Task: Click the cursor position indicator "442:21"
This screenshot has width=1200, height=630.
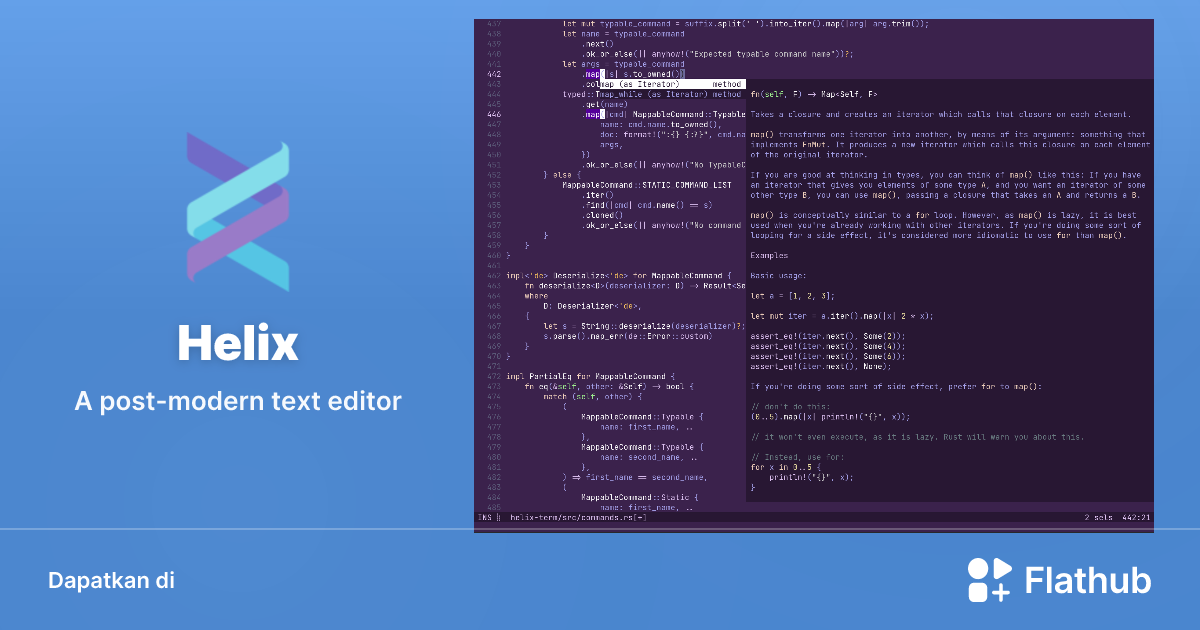Action: [x=1136, y=518]
